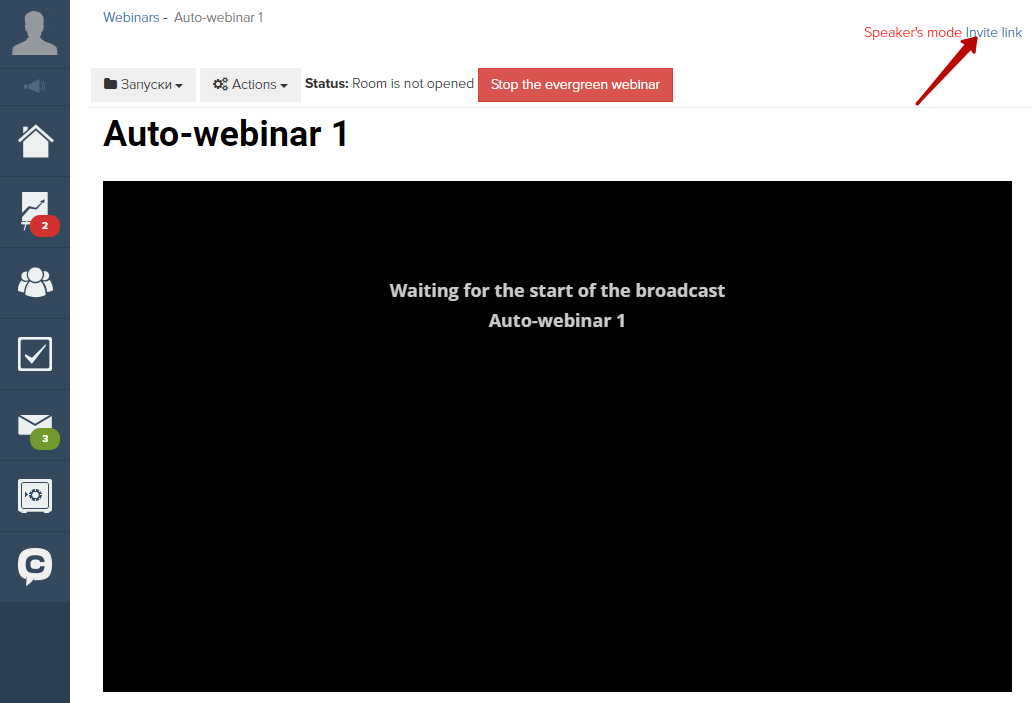
Task: Open the user profile avatar in sidebar
Action: [35, 33]
